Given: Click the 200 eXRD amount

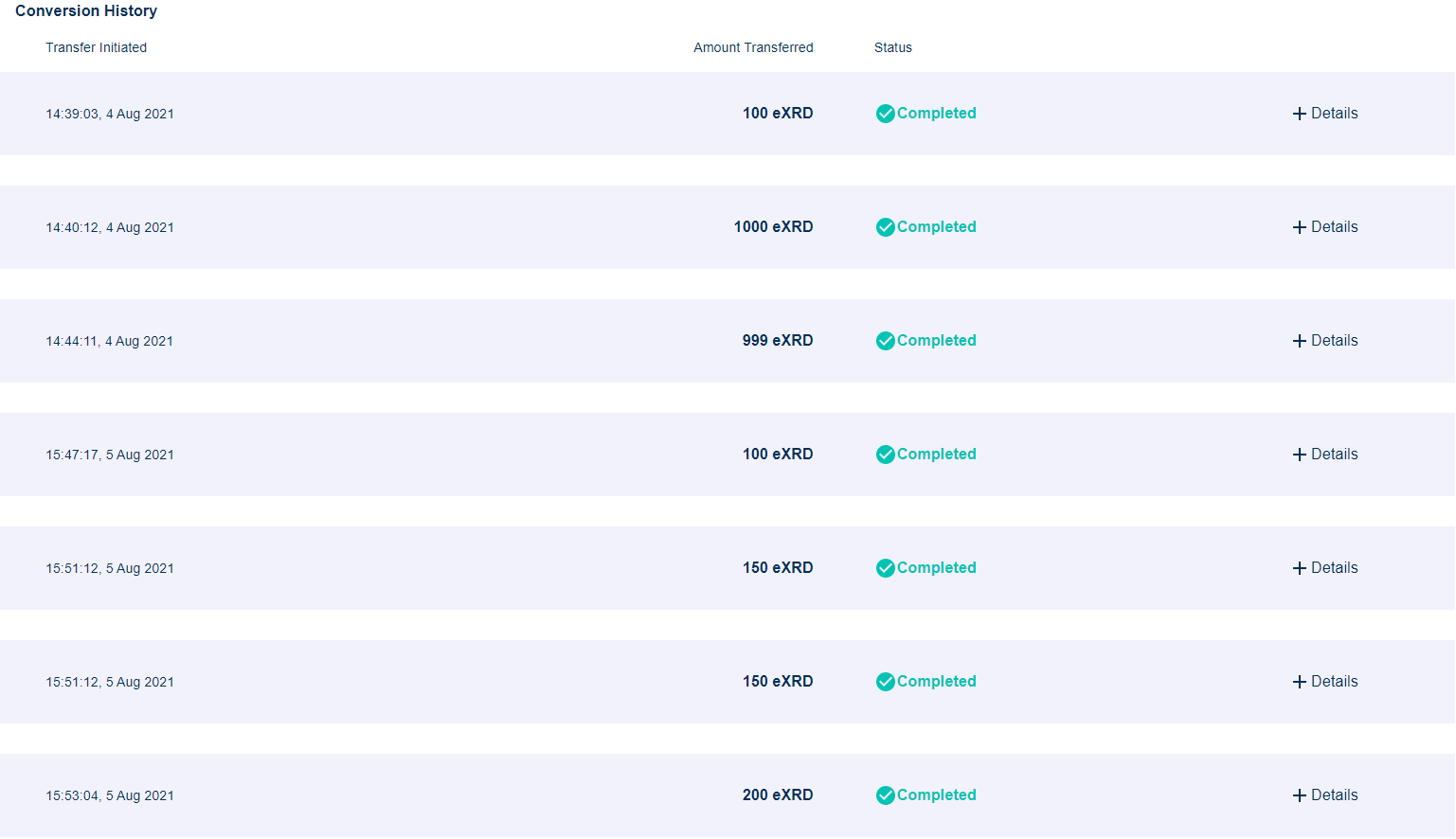Looking at the screenshot, I should coord(778,795).
